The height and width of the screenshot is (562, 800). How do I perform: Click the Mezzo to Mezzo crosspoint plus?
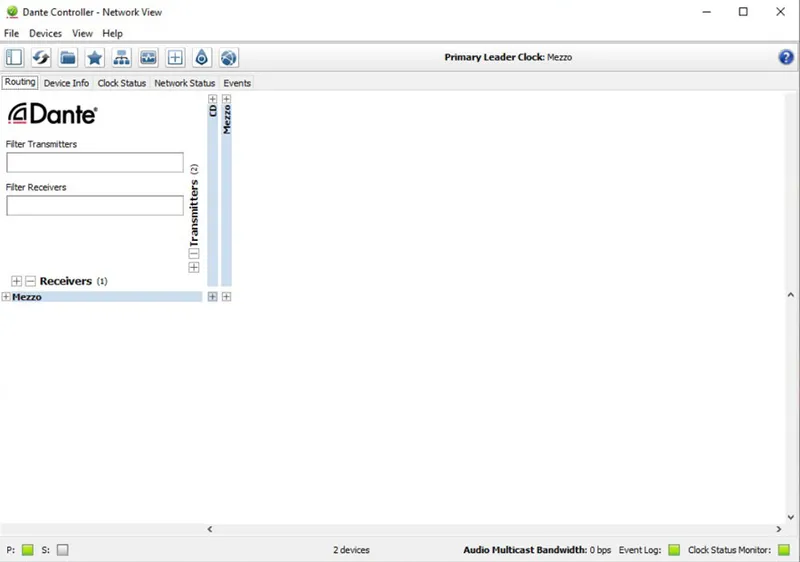click(x=227, y=297)
